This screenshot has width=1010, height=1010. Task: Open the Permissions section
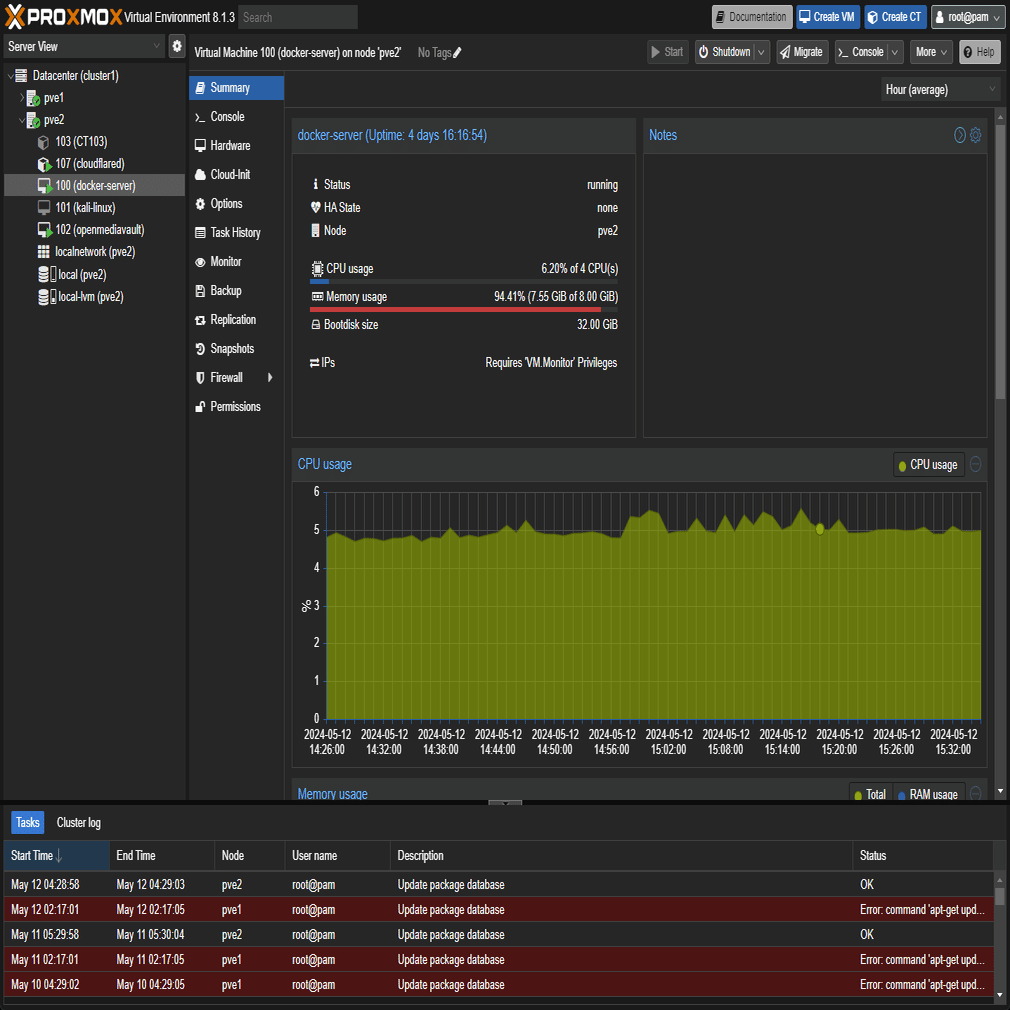(x=236, y=406)
